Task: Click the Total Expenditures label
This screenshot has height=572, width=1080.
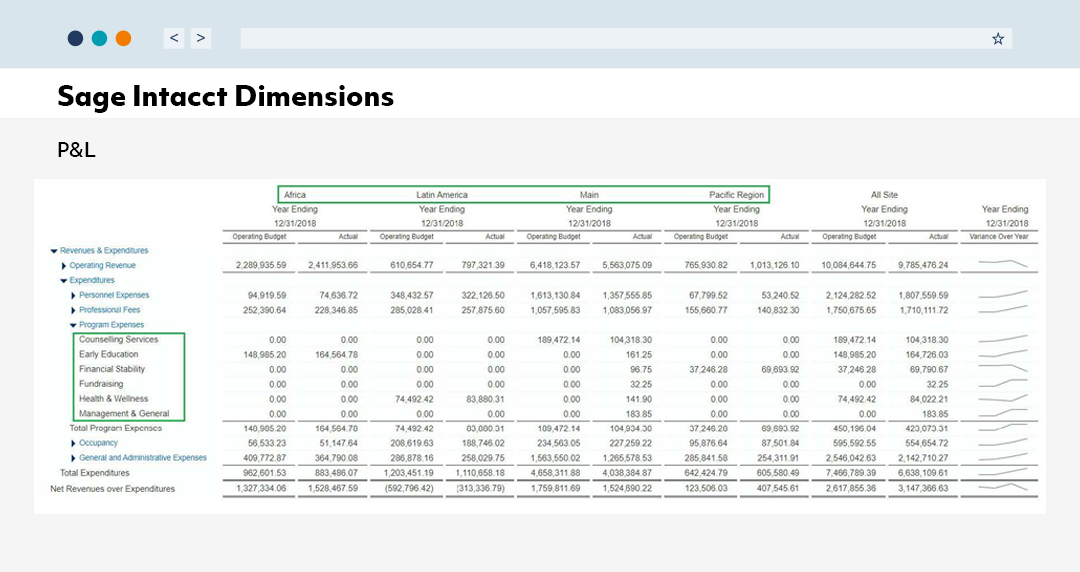Action: (x=94, y=473)
